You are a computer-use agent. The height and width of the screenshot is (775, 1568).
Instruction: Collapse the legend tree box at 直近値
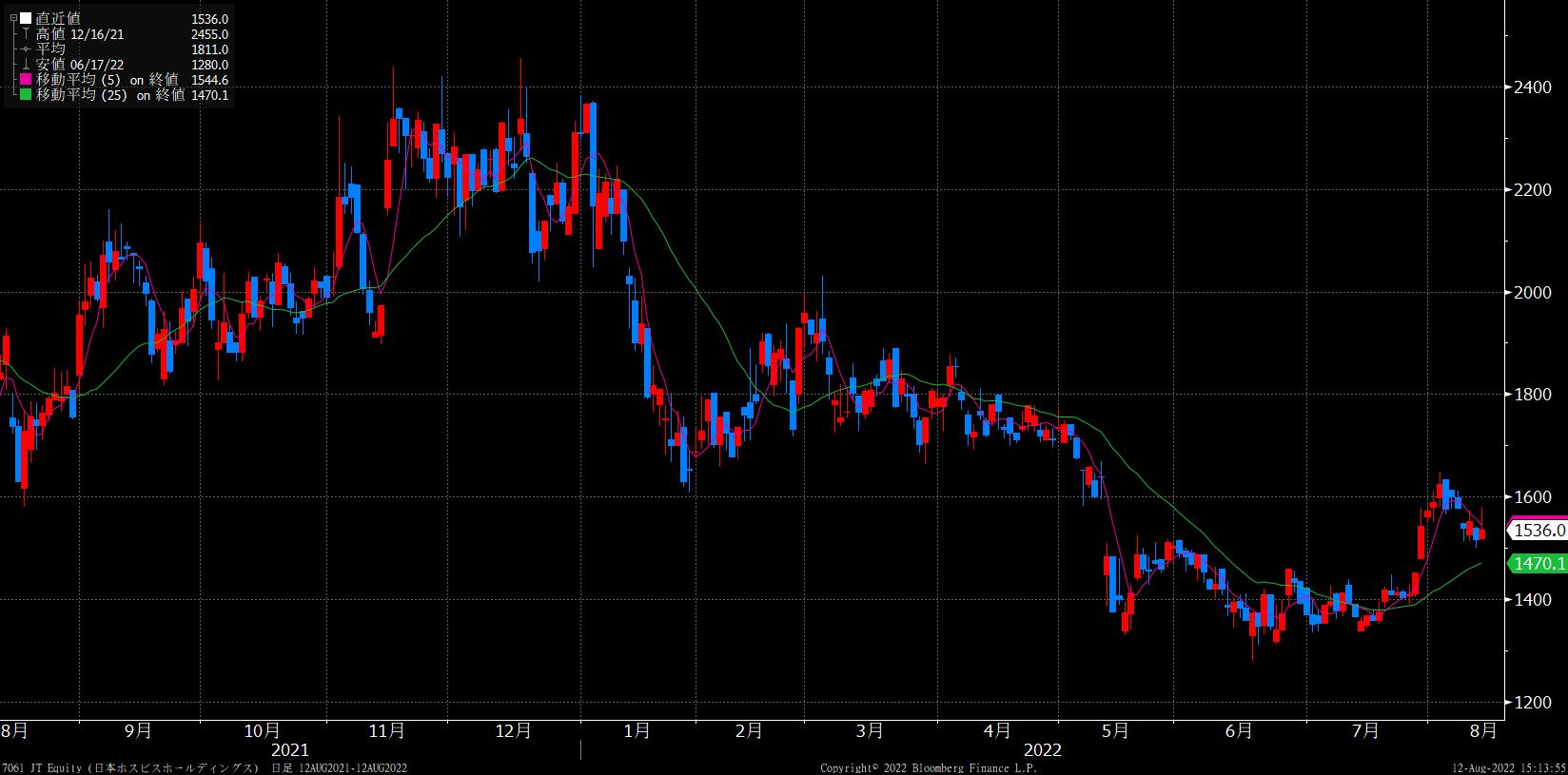point(12,18)
